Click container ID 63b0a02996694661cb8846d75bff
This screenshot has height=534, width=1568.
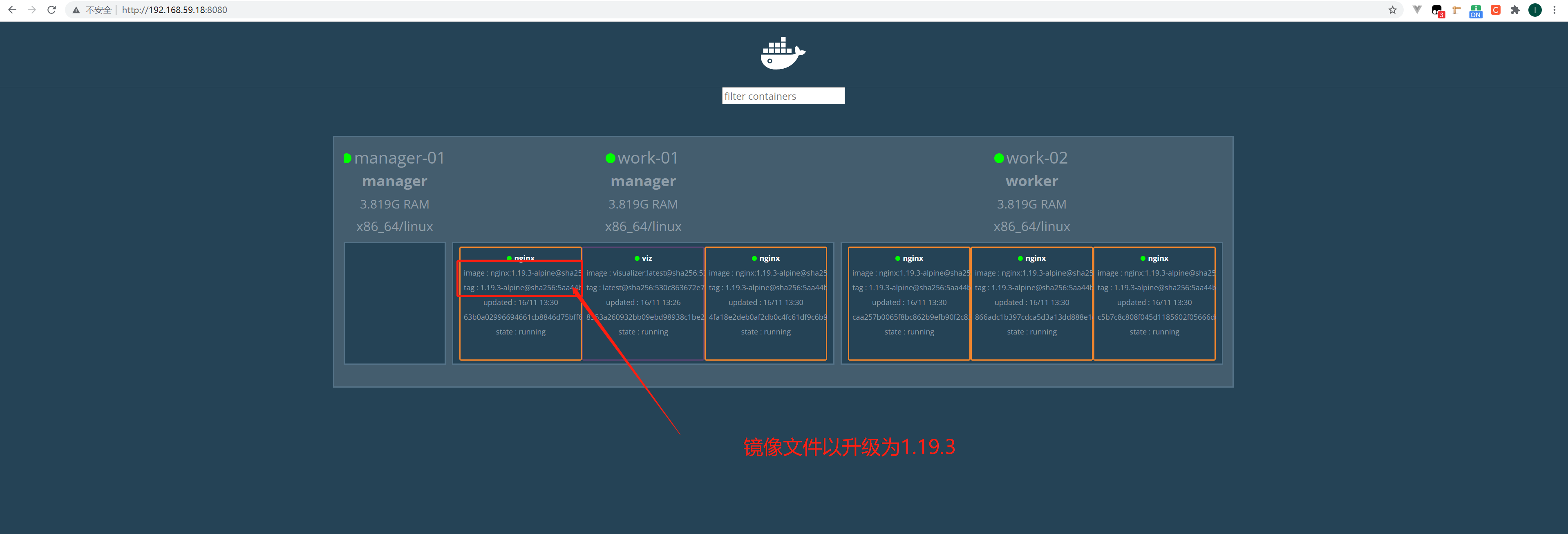coord(522,317)
